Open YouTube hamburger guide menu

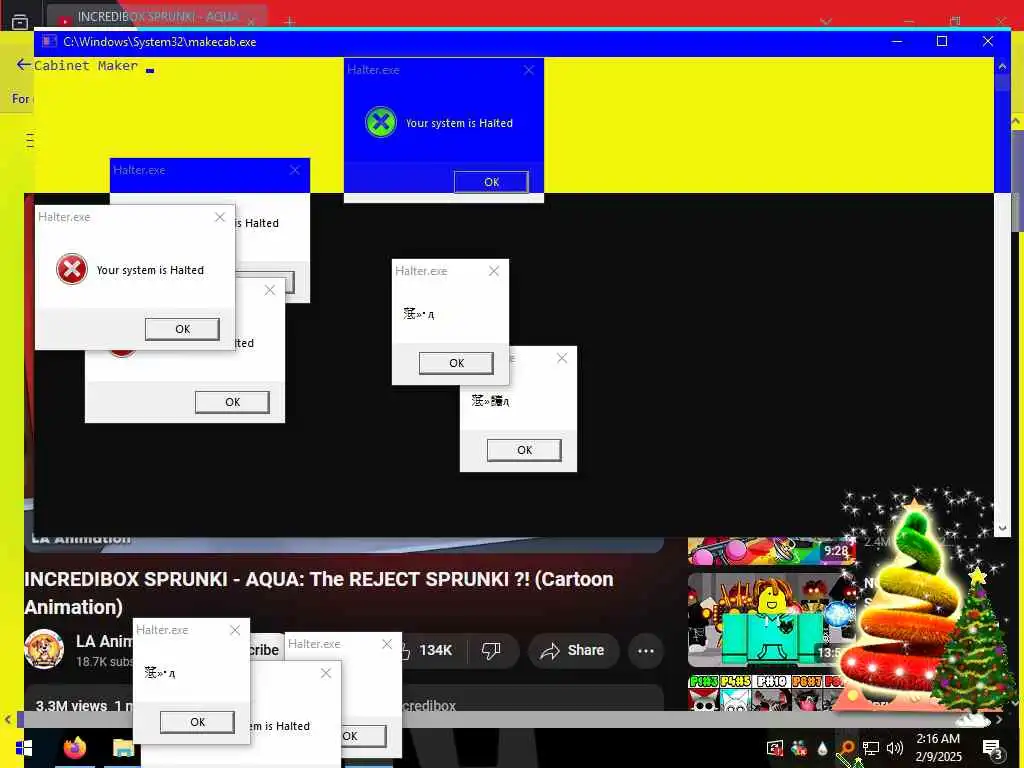(29, 140)
